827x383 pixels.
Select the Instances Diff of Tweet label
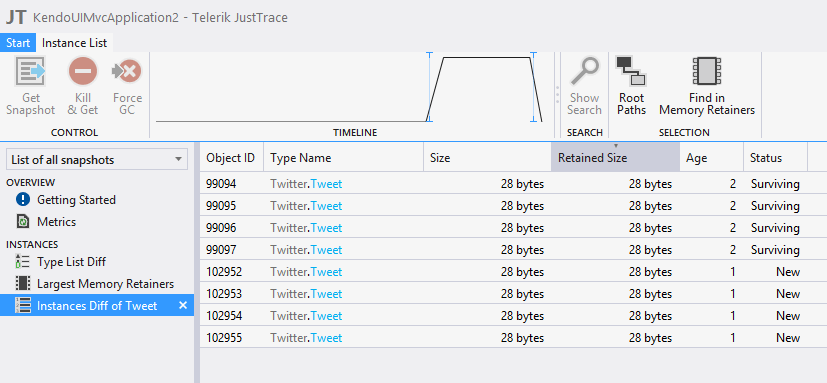(x=97, y=306)
